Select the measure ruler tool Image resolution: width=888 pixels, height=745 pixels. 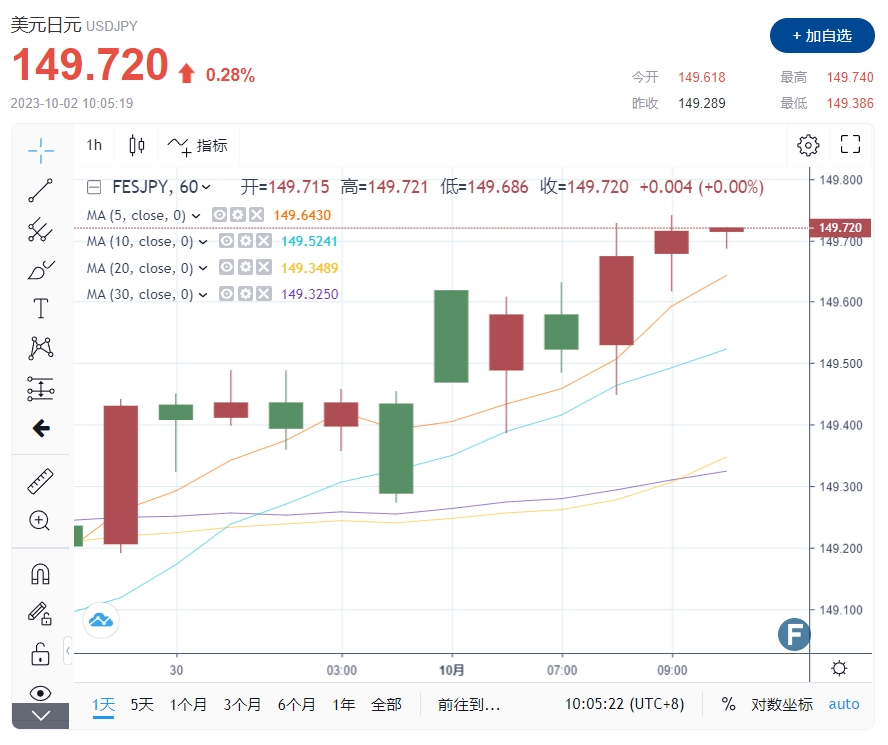(x=40, y=480)
